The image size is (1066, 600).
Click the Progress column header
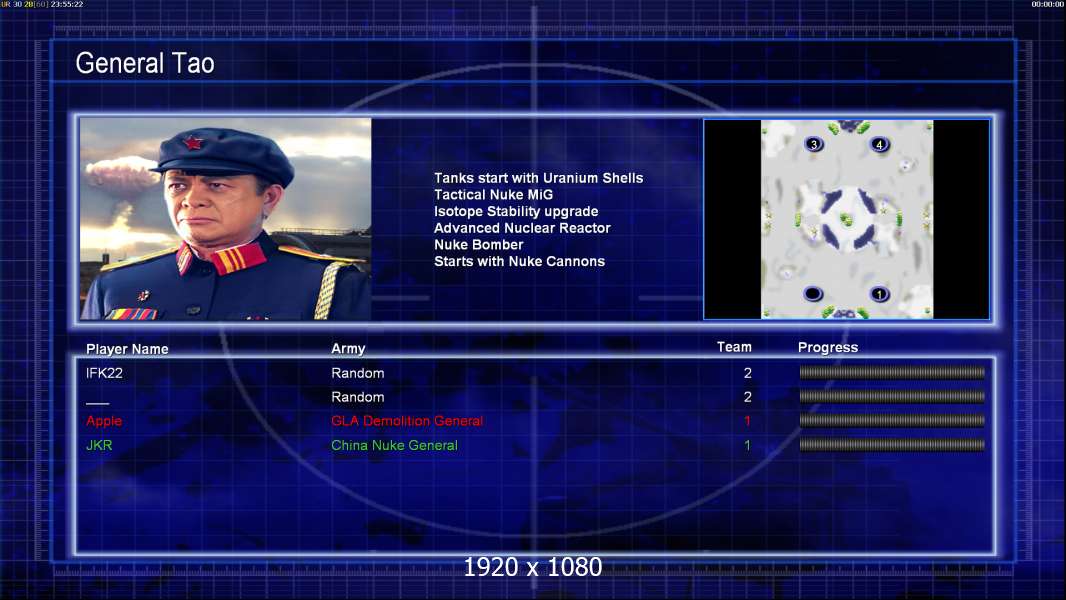pos(828,347)
